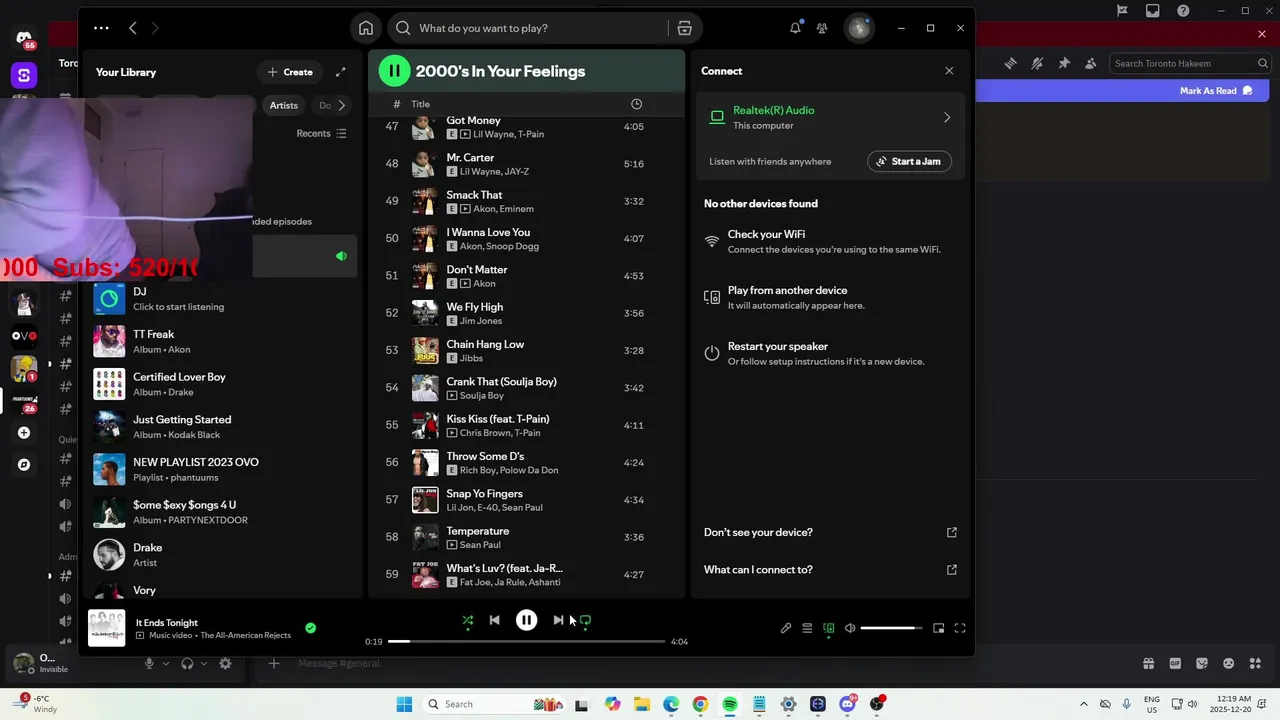Toggle the Discord microphone mute
Image resolution: width=1280 pixels, height=720 pixels.
[149, 663]
